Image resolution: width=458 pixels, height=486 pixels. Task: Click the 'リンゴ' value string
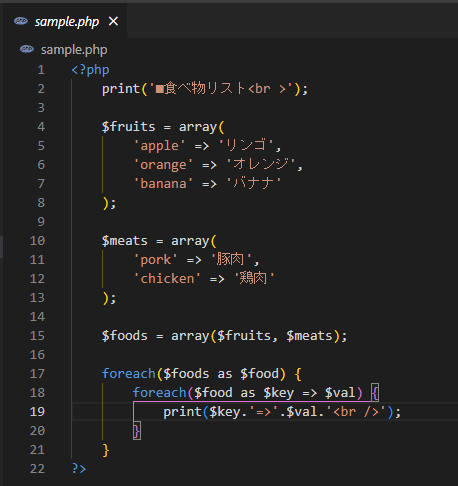(246, 145)
